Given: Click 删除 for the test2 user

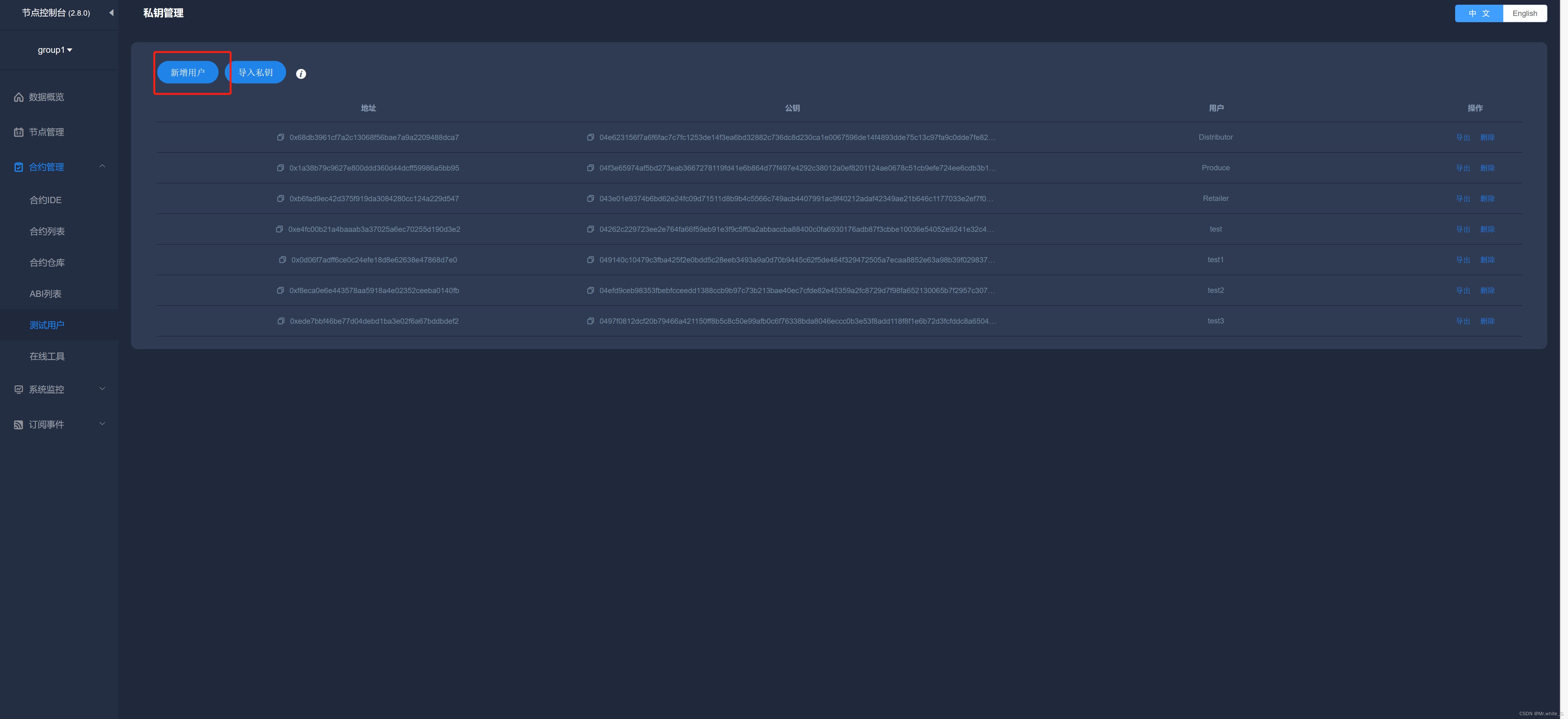Looking at the screenshot, I should [1487, 291].
